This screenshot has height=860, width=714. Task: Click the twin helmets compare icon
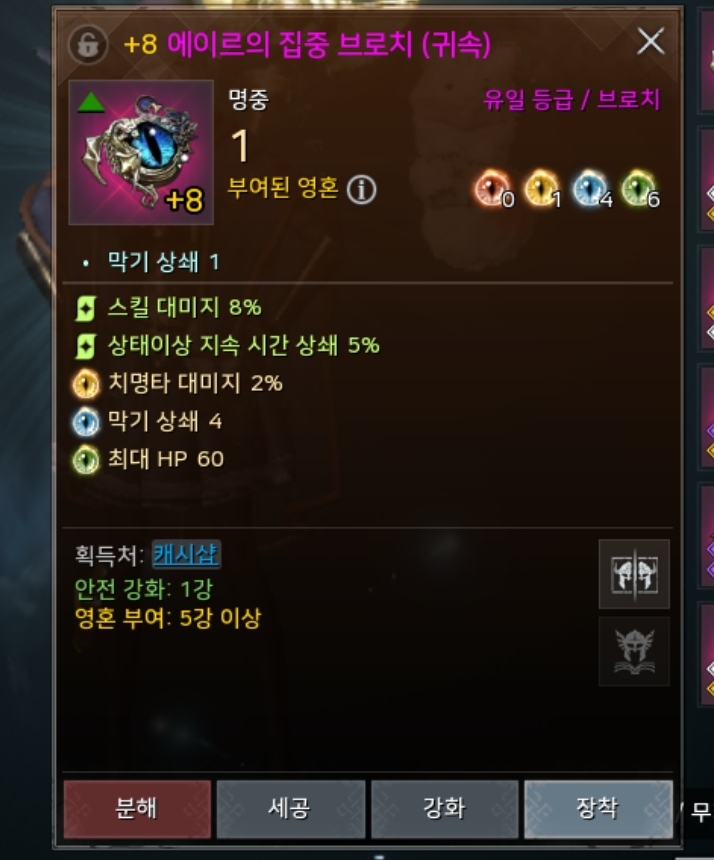coord(634,574)
